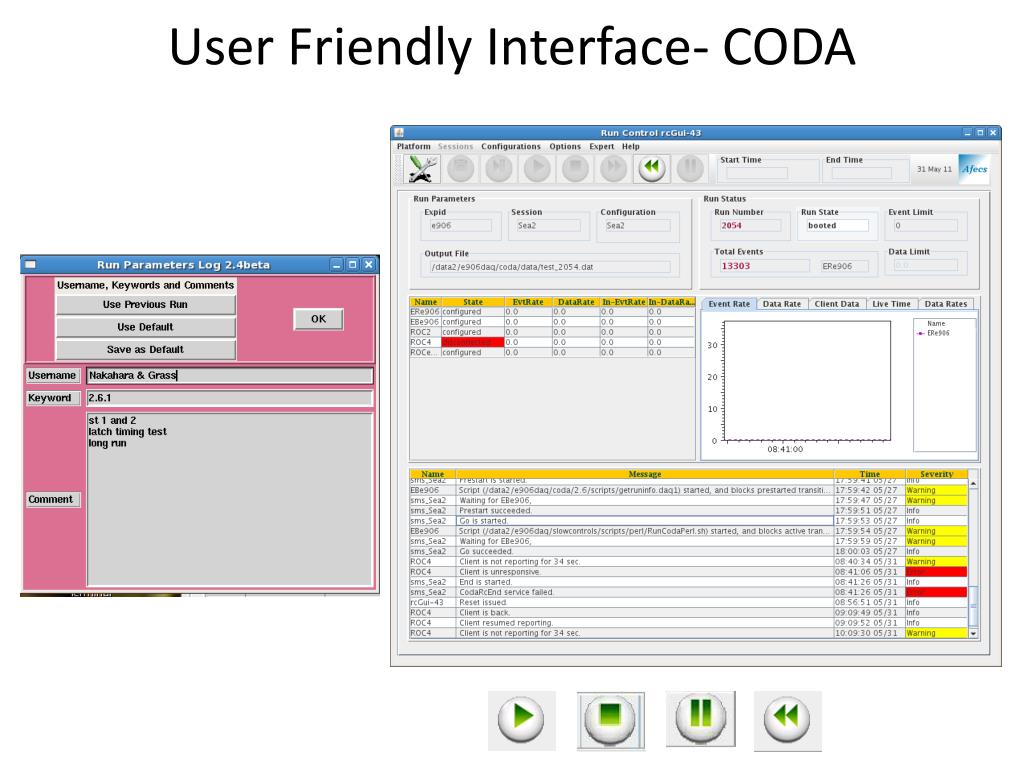Select the ROC4 row with red state cell
This screenshot has width=1024, height=768.
[x=552, y=342]
